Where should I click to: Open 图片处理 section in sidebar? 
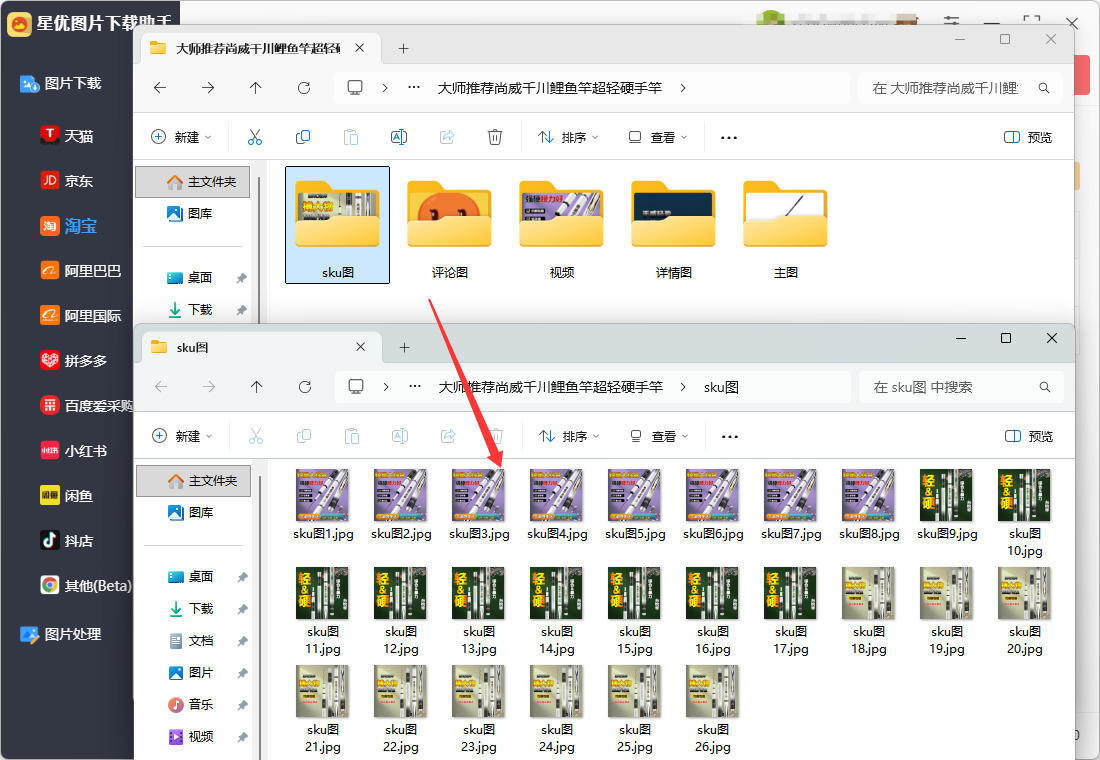tap(61, 634)
